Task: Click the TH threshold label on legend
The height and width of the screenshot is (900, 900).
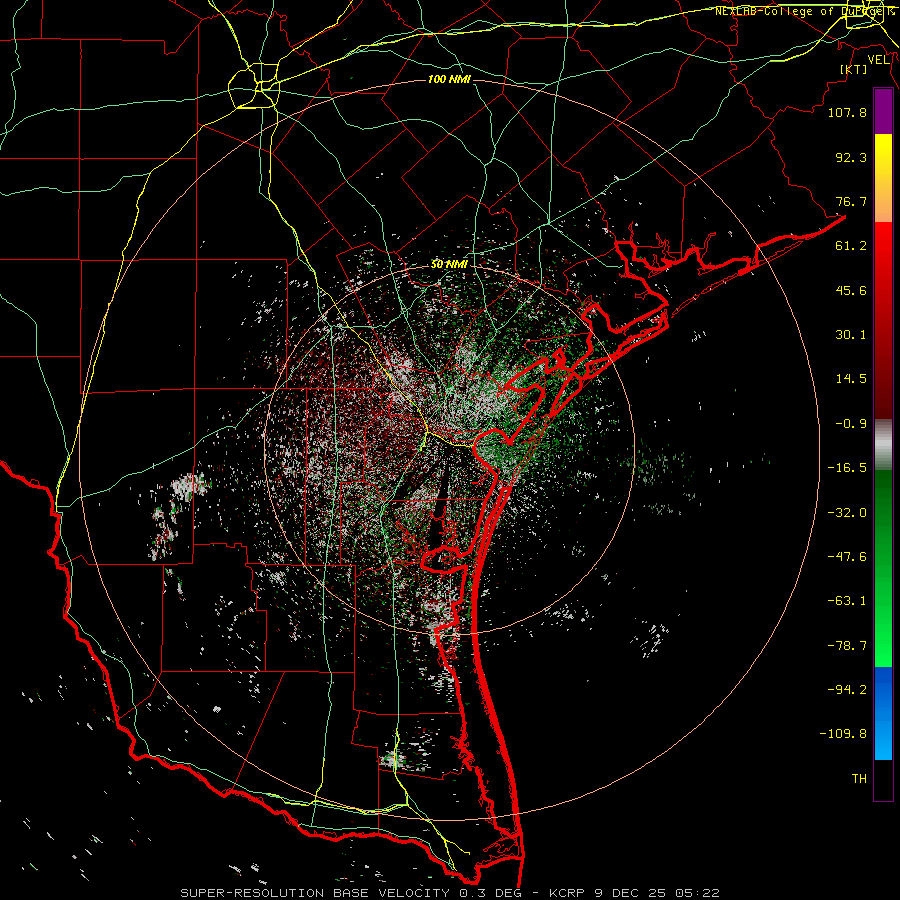Action: tap(859, 779)
